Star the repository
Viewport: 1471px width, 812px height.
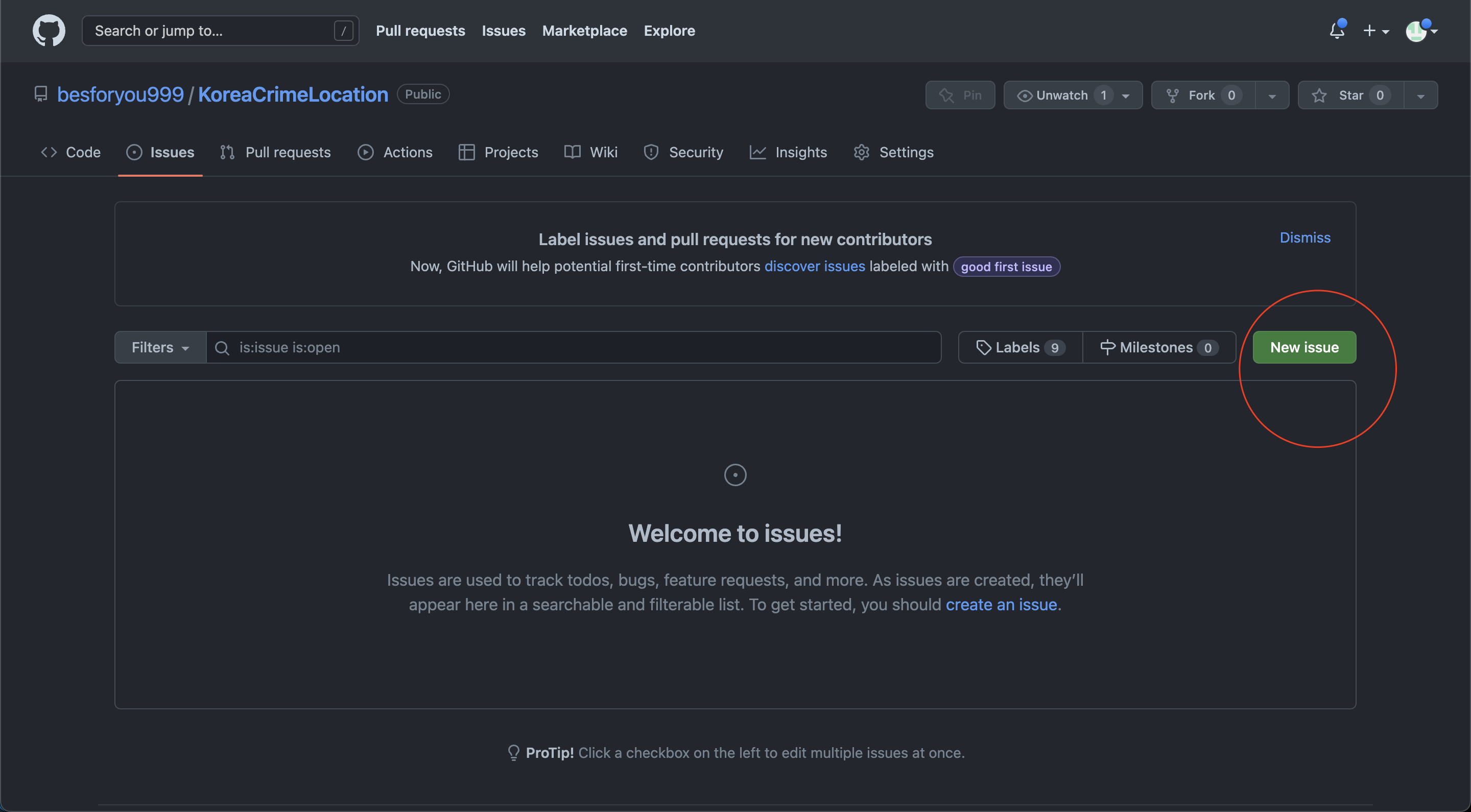(1351, 95)
